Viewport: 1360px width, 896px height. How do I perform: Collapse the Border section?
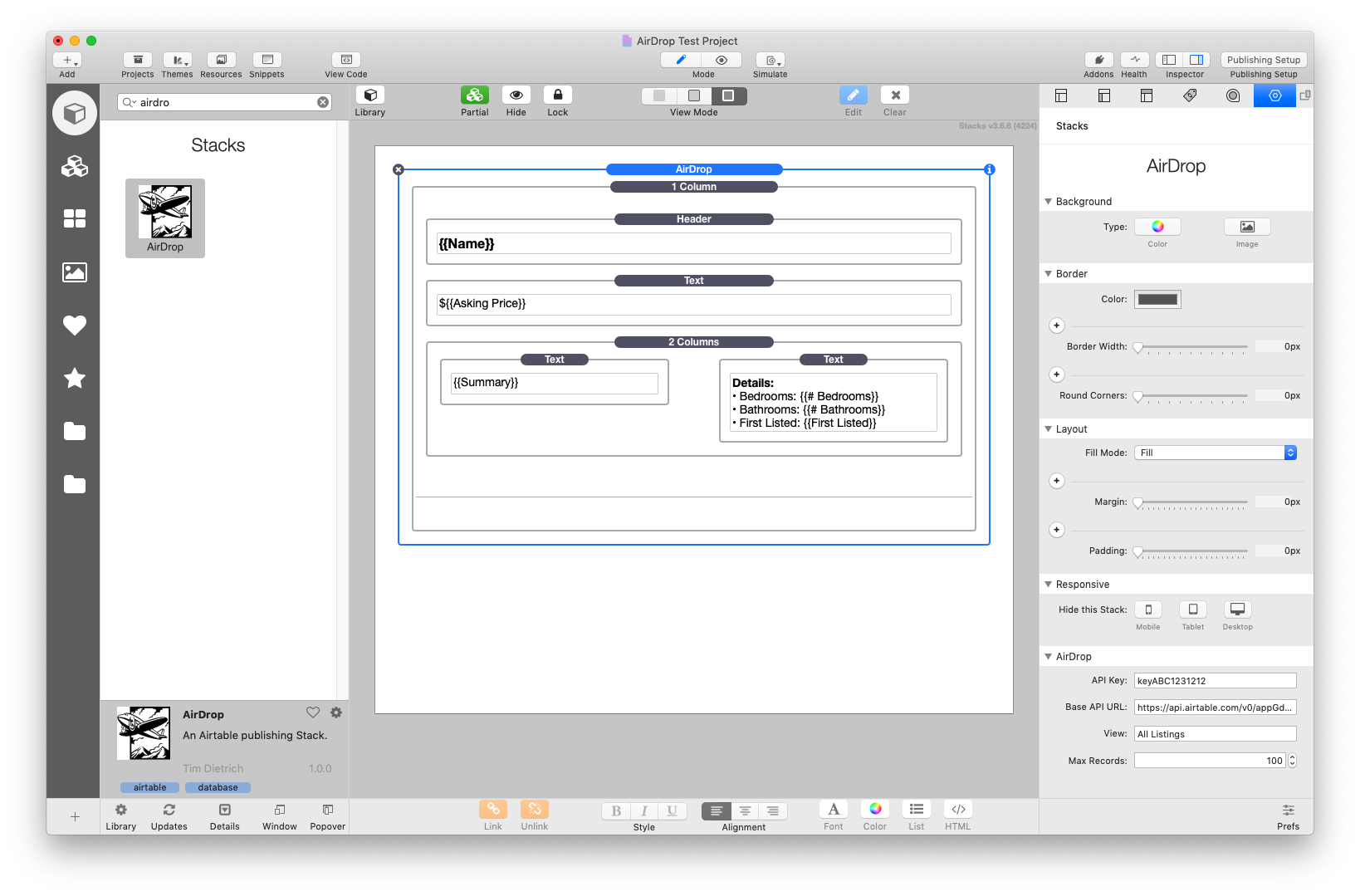tap(1048, 274)
